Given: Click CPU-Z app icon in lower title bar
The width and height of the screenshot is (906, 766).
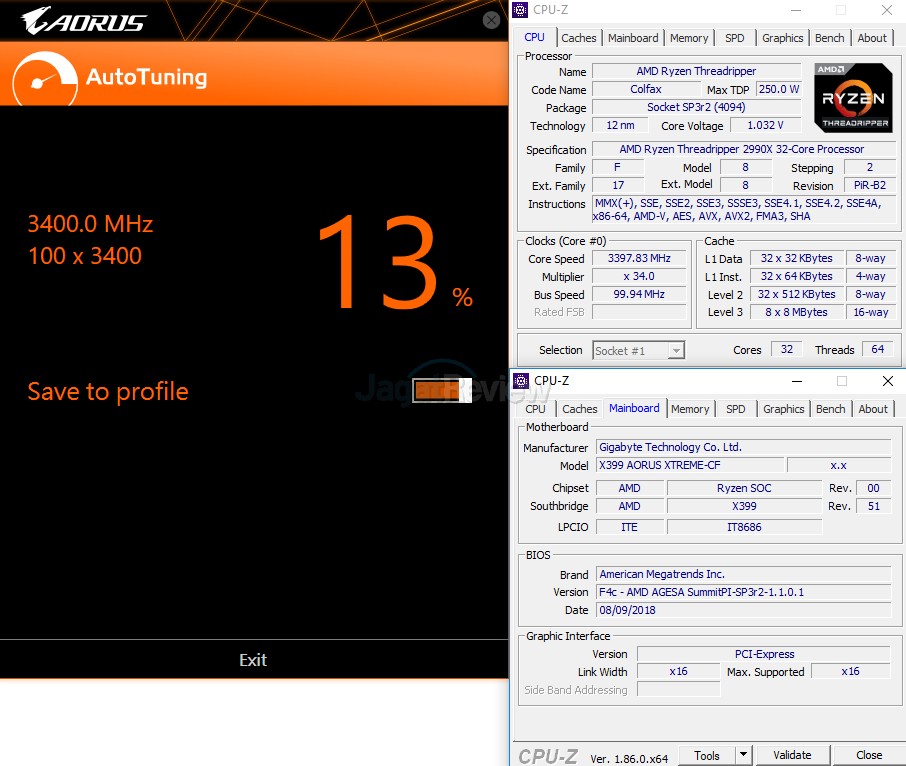Looking at the screenshot, I should coord(521,381).
